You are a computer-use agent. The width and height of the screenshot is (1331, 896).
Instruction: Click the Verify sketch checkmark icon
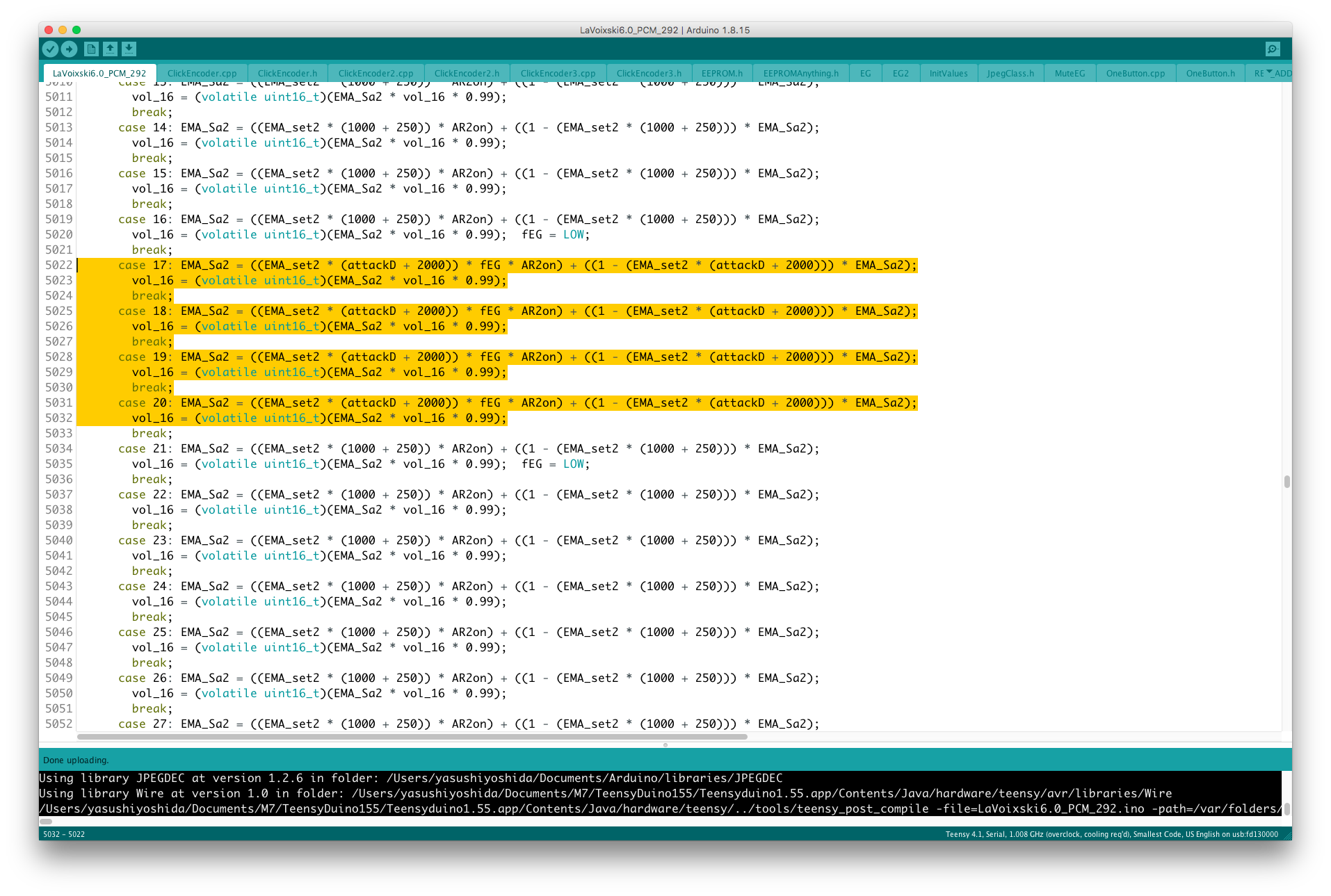click(50, 49)
